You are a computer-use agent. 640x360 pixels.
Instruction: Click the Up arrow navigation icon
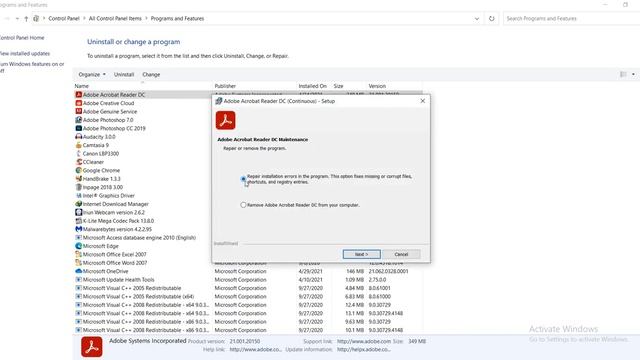pos(26,18)
